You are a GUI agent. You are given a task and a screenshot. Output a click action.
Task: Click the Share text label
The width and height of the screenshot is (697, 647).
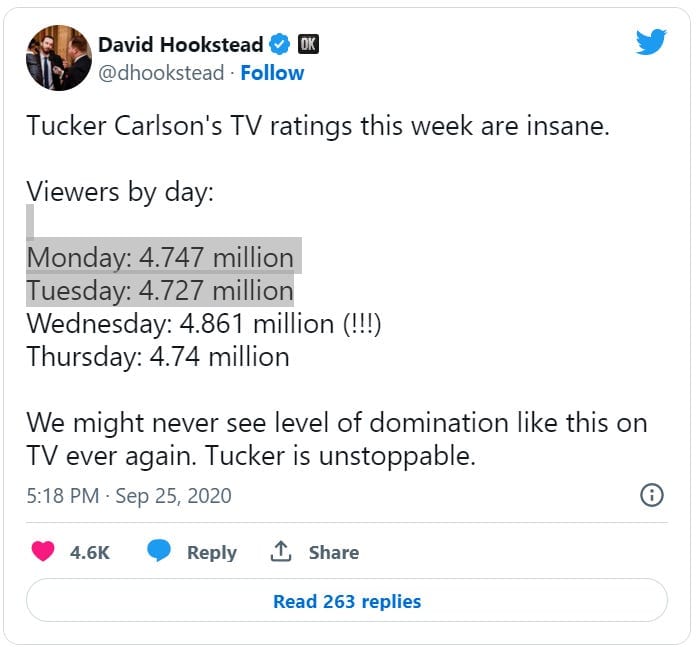[x=334, y=552]
